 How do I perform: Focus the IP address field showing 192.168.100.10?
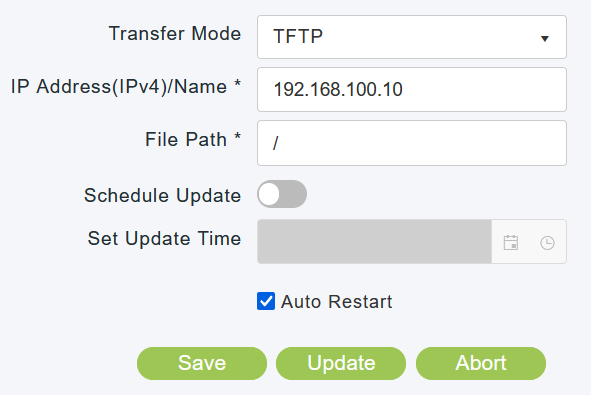click(412, 90)
